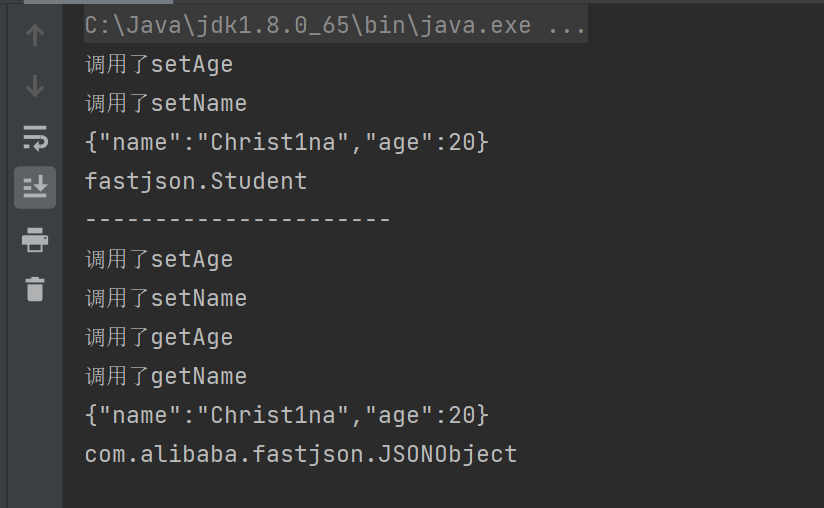The width and height of the screenshot is (824, 508).
Task: Click the 调用了getName output line
Action: tap(166, 377)
